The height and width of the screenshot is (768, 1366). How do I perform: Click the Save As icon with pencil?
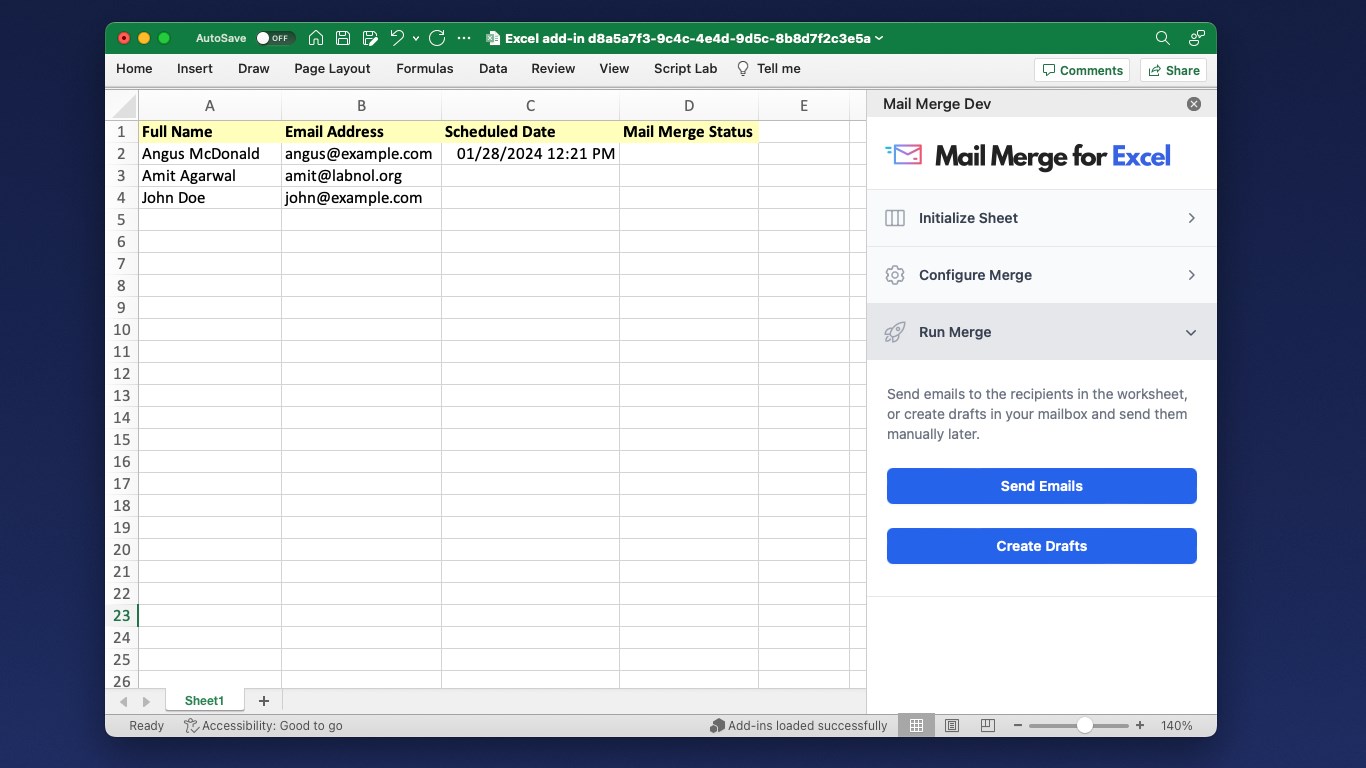point(370,38)
